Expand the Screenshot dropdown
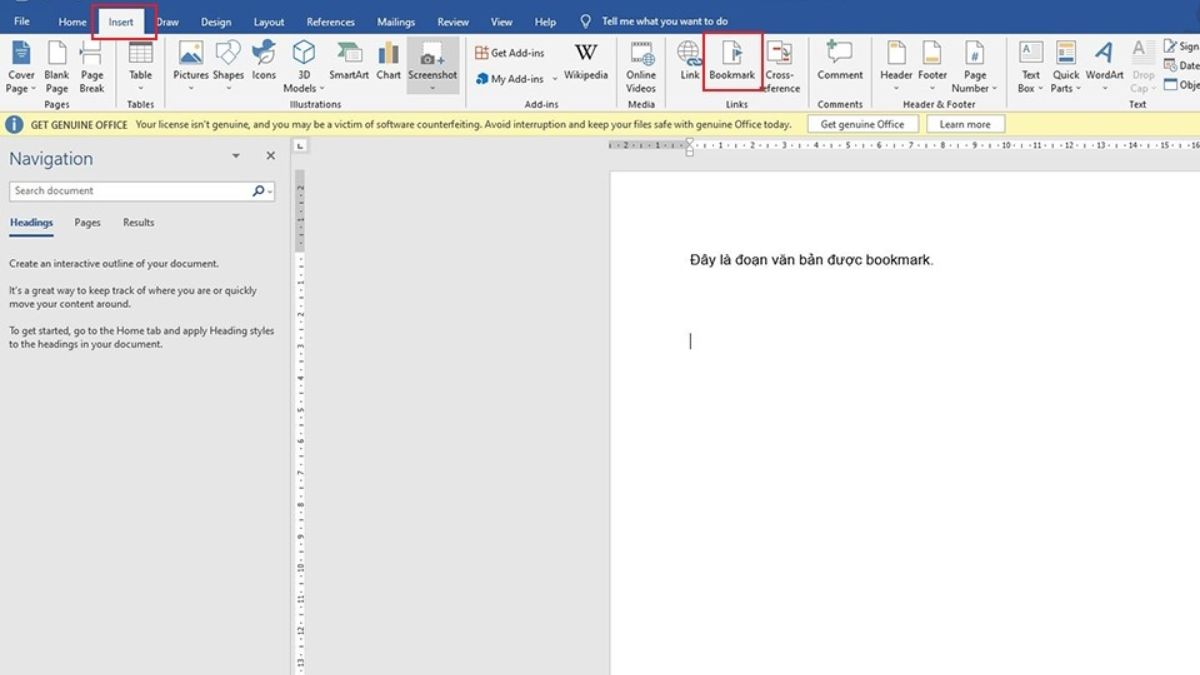1200x675 pixels. click(x=432, y=88)
